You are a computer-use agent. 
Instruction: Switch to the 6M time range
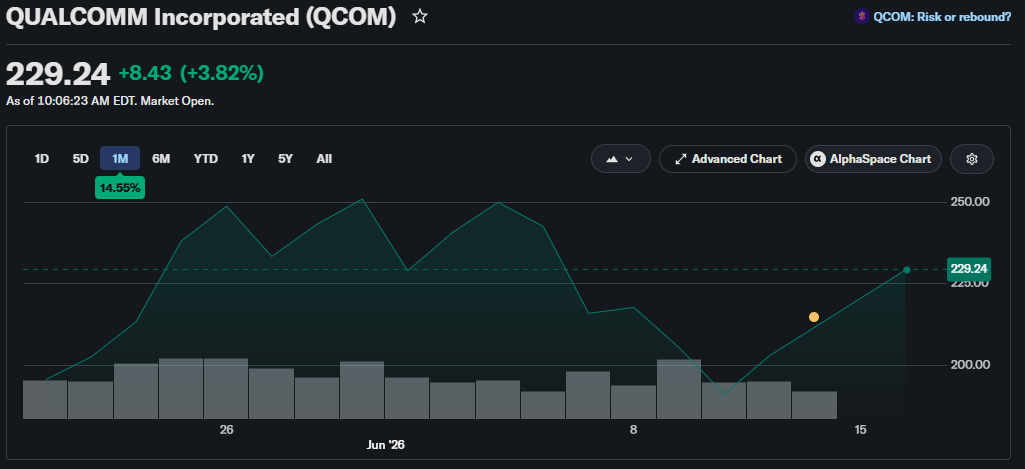click(x=161, y=159)
